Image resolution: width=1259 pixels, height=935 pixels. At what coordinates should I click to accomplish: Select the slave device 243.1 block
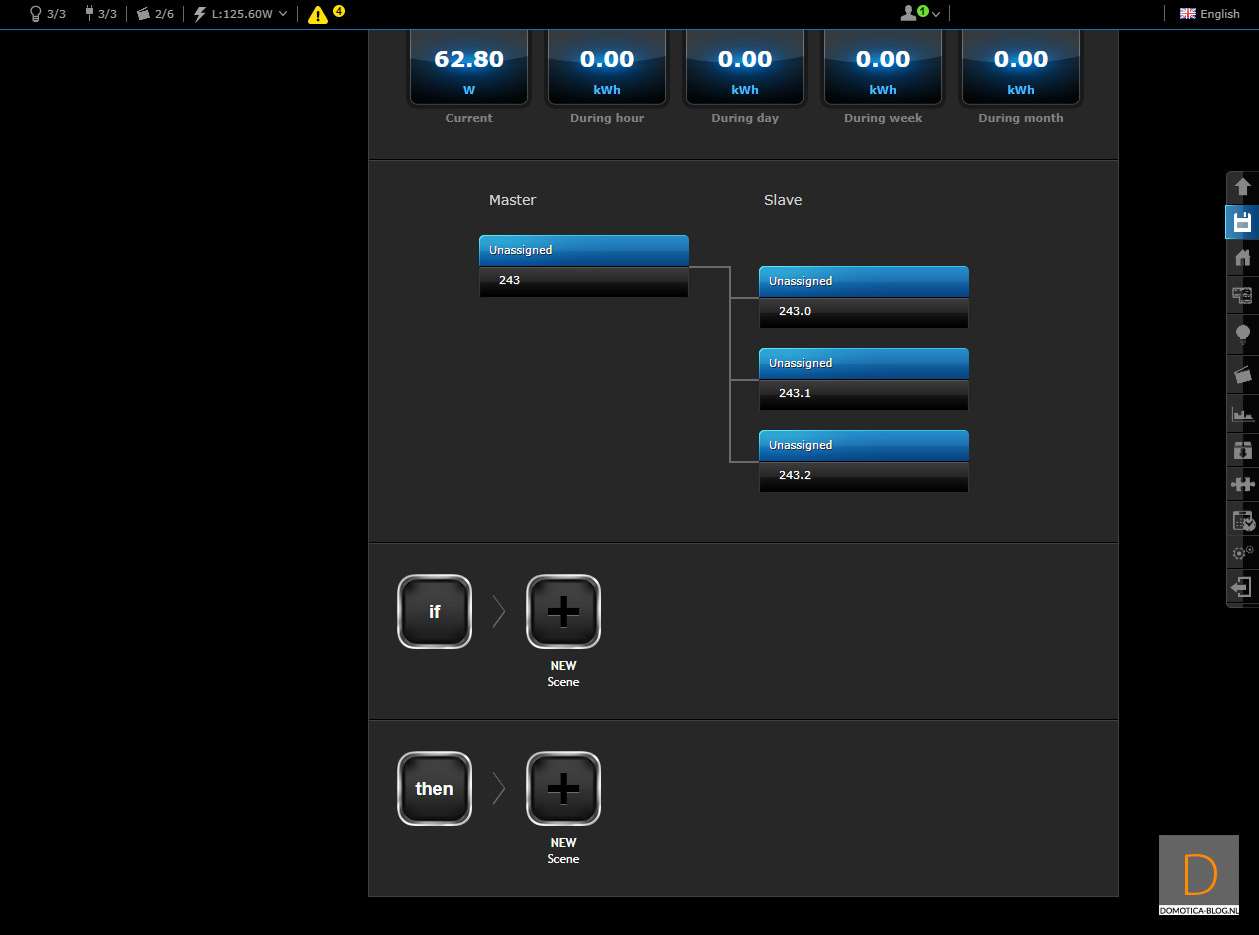pyautogui.click(x=863, y=379)
